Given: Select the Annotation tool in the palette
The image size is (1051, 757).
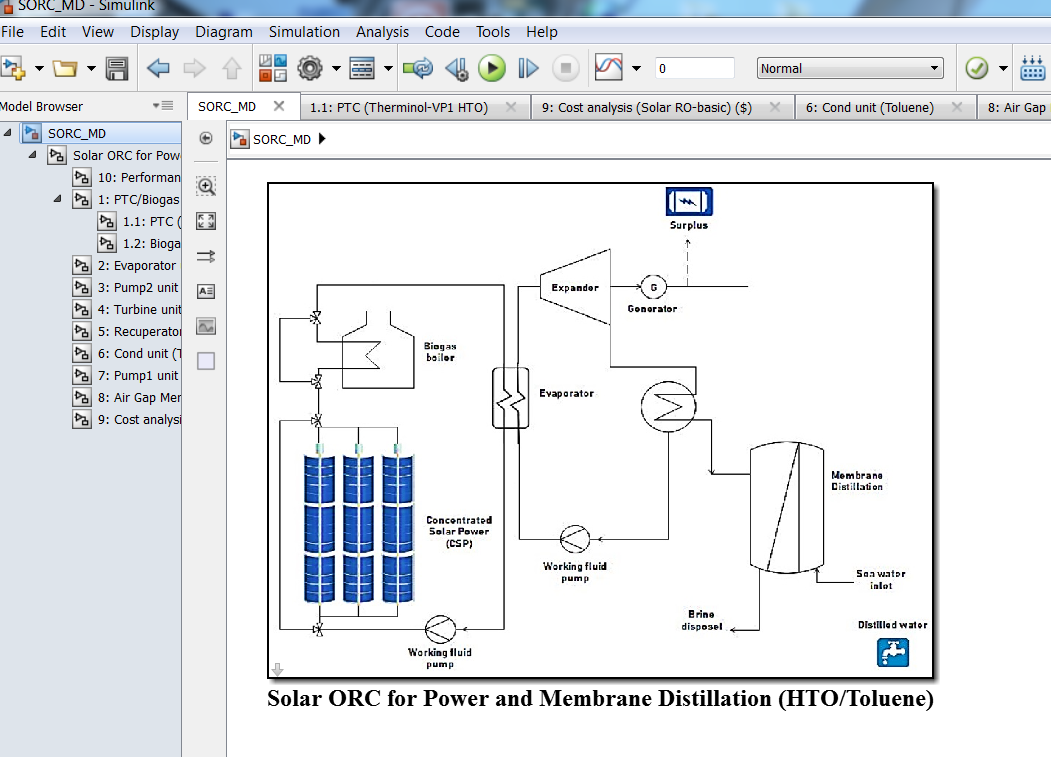Looking at the screenshot, I should click(205, 291).
